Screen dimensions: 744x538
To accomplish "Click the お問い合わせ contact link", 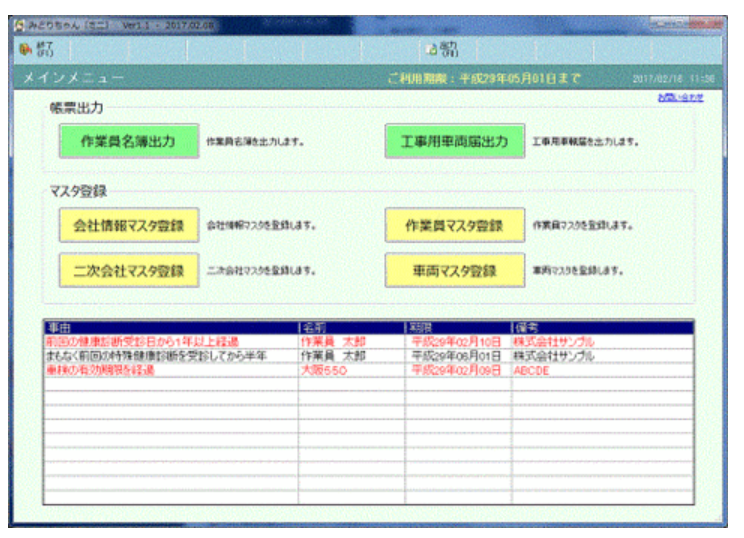I will (680, 98).
